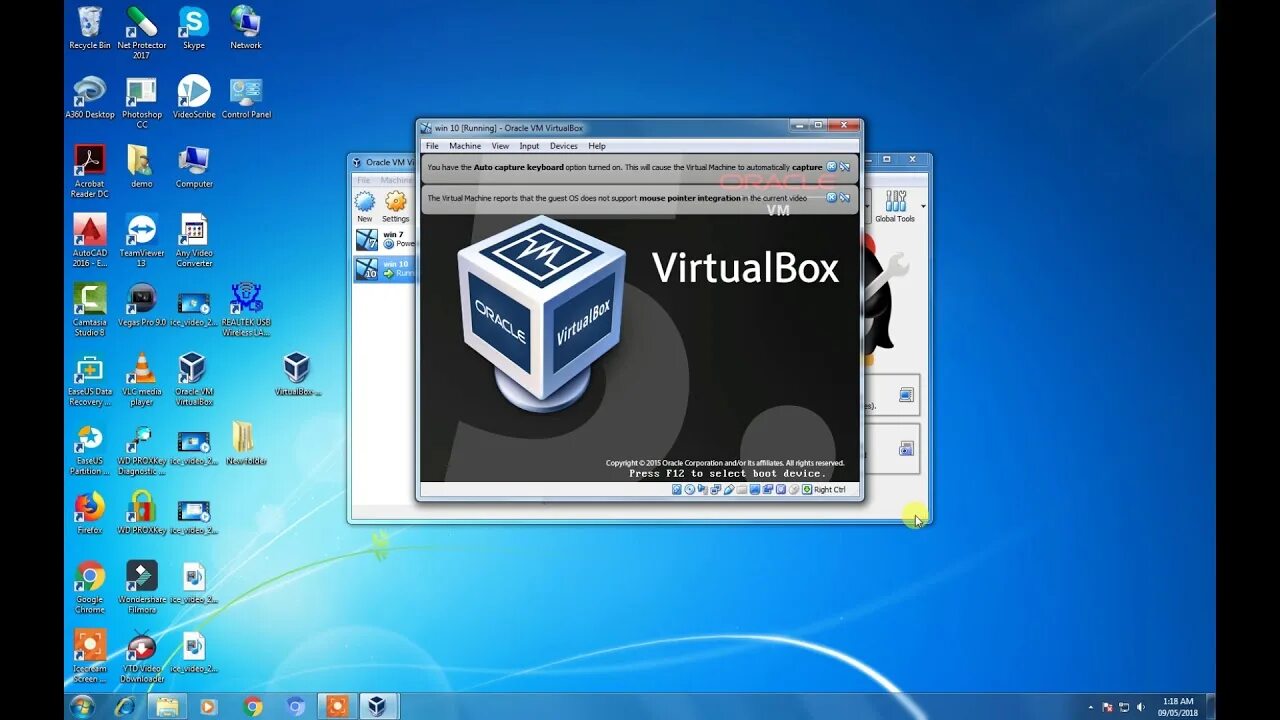Screen dimensions: 1280x720
Task: Open Acrobat Reader DC desktop shortcut
Action: [x=90, y=172]
